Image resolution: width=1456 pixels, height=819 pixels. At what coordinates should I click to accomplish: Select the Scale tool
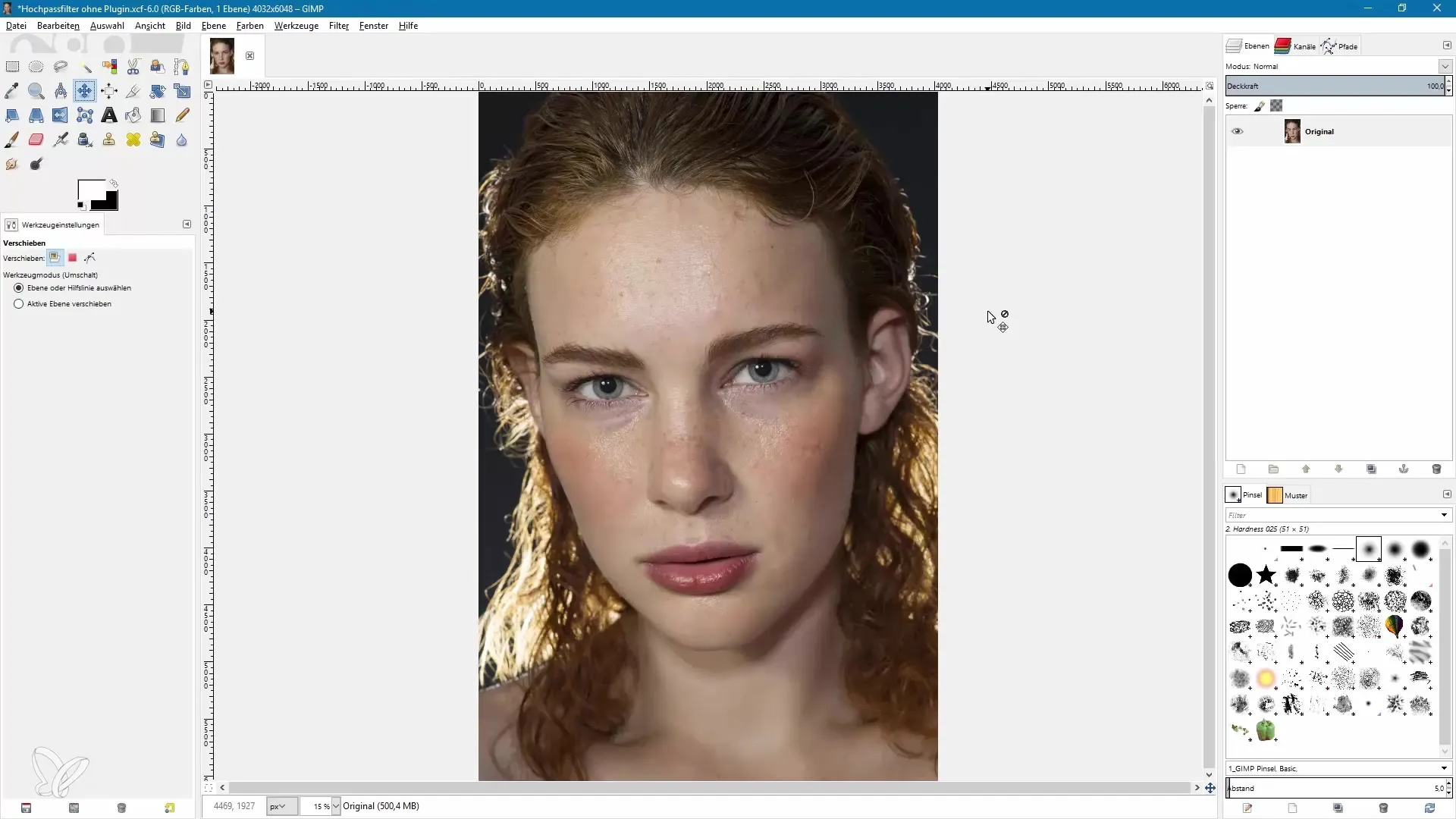pos(182,91)
